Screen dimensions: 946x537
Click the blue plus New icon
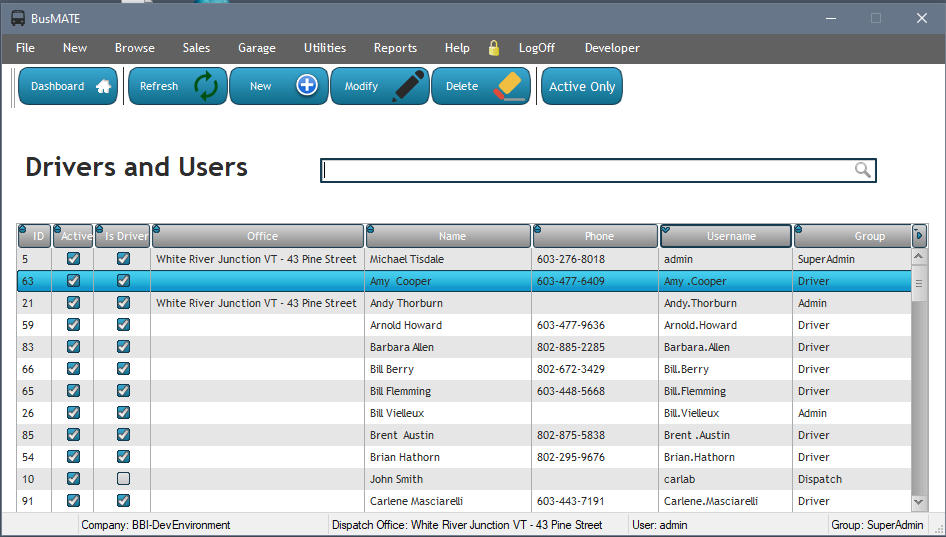click(307, 86)
